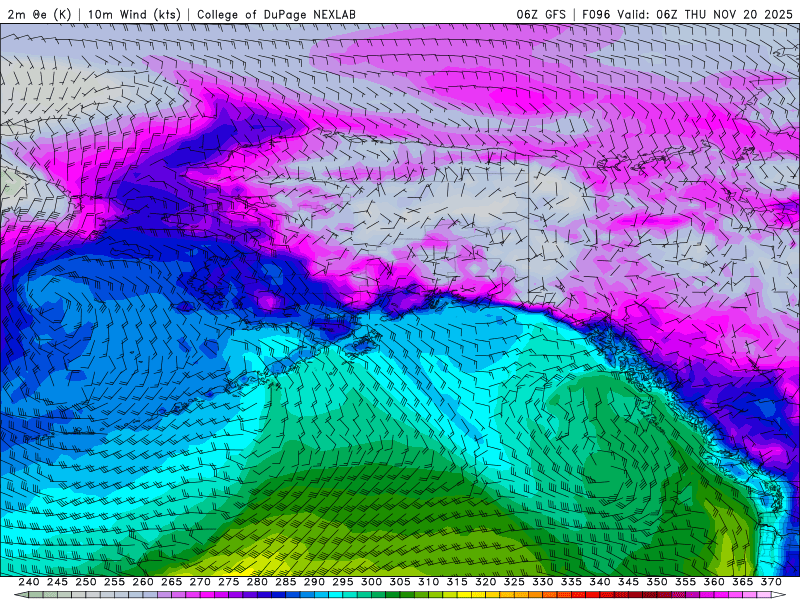Select the 265 legend value

tap(171, 582)
